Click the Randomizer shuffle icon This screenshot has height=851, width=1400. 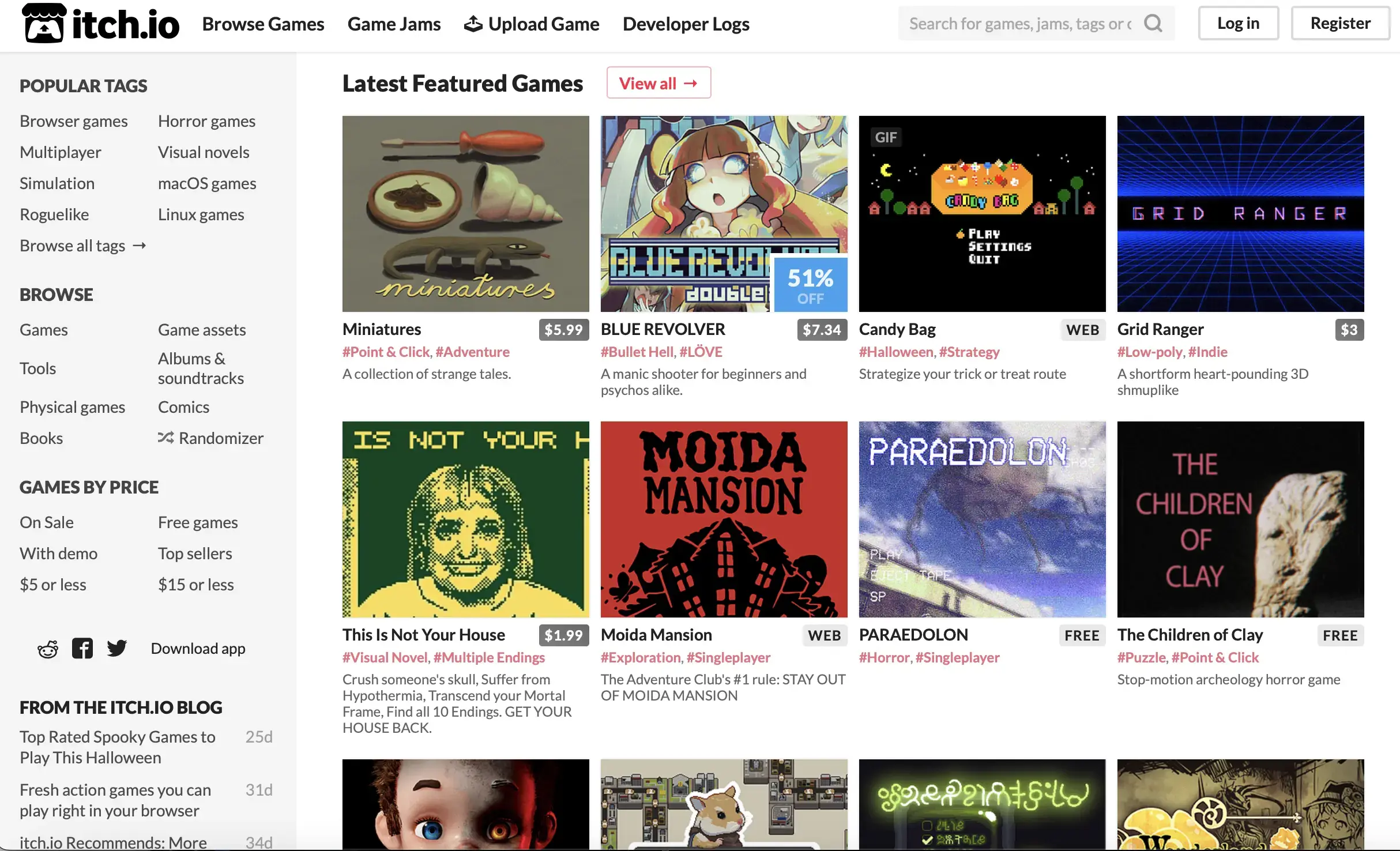(165, 438)
